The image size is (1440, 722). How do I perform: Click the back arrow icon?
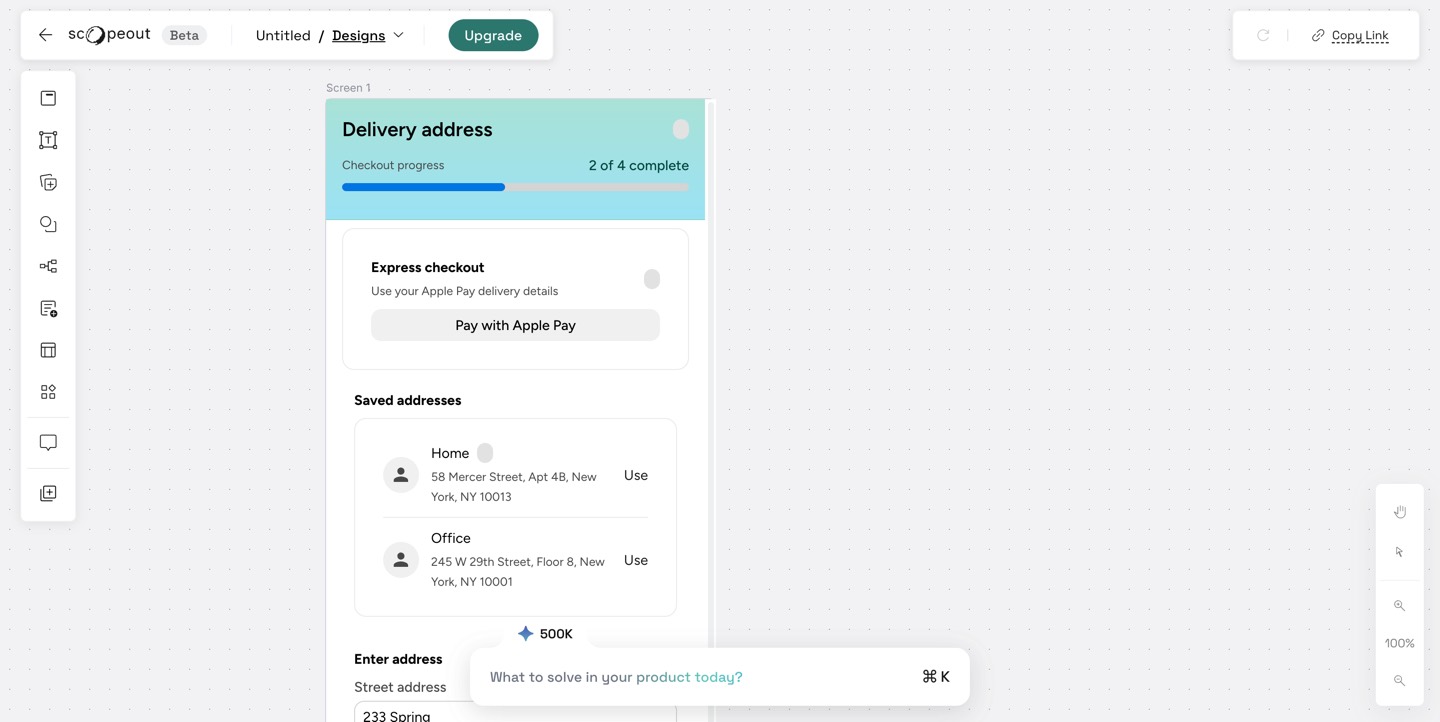(45, 35)
